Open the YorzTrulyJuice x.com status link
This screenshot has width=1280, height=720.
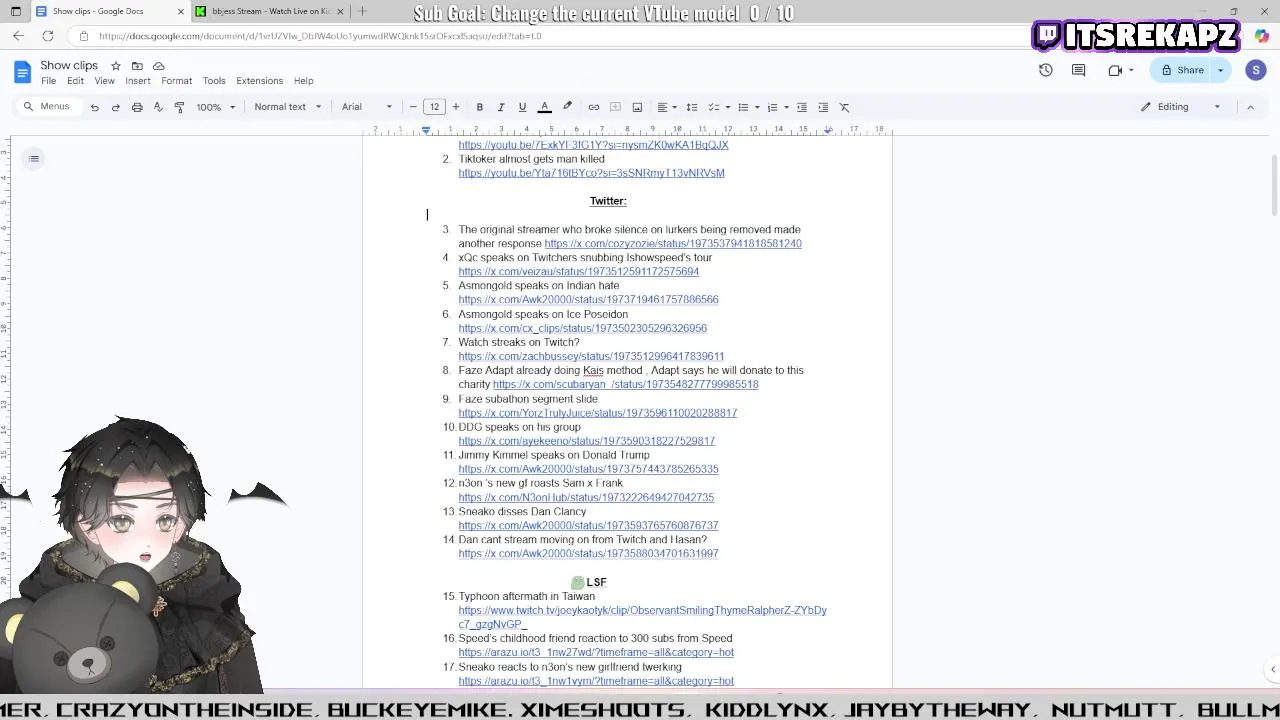[x=597, y=412]
